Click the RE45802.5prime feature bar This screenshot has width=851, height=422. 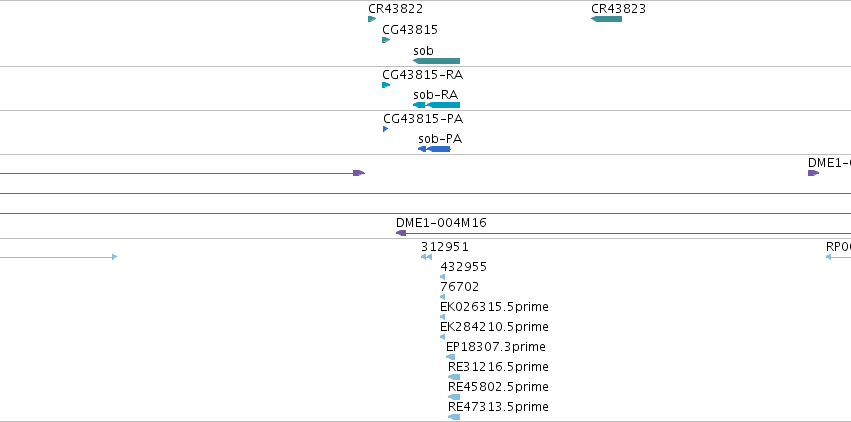tap(454, 397)
